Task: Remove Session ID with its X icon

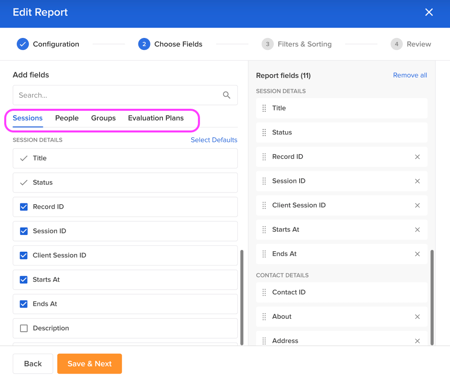Action: 417,181
